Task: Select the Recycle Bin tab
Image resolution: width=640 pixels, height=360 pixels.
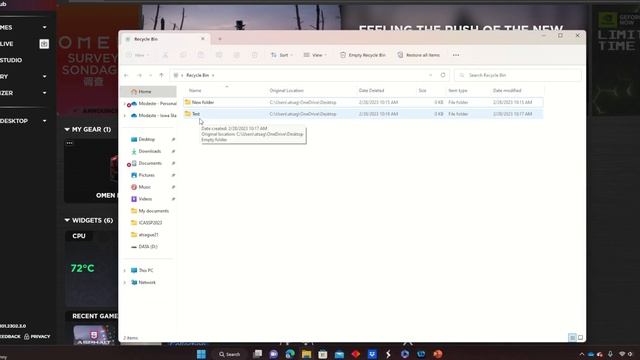Action: (x=164, y=39)
